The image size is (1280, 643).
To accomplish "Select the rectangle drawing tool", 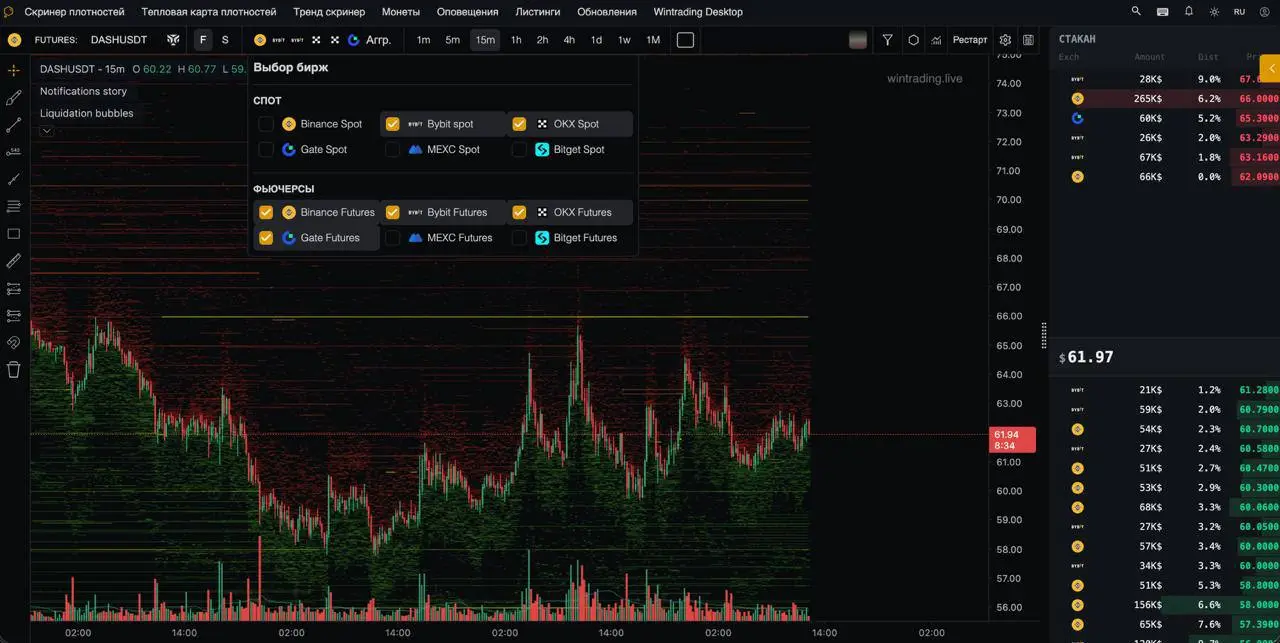I will pos(14,234).
